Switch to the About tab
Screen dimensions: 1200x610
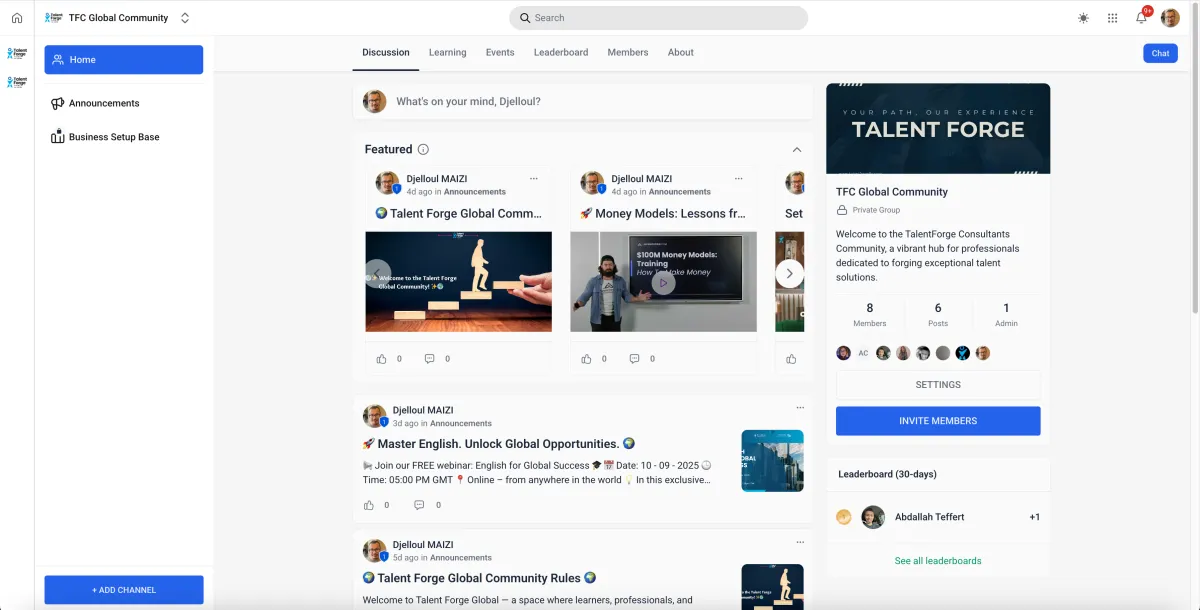click(681, 52)
